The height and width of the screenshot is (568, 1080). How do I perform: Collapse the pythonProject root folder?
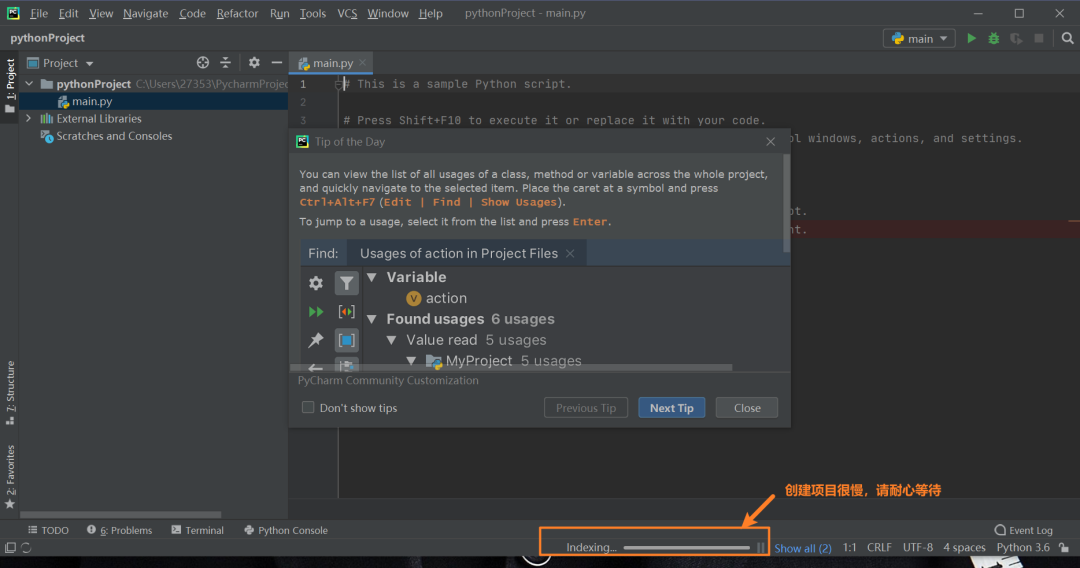29,84
